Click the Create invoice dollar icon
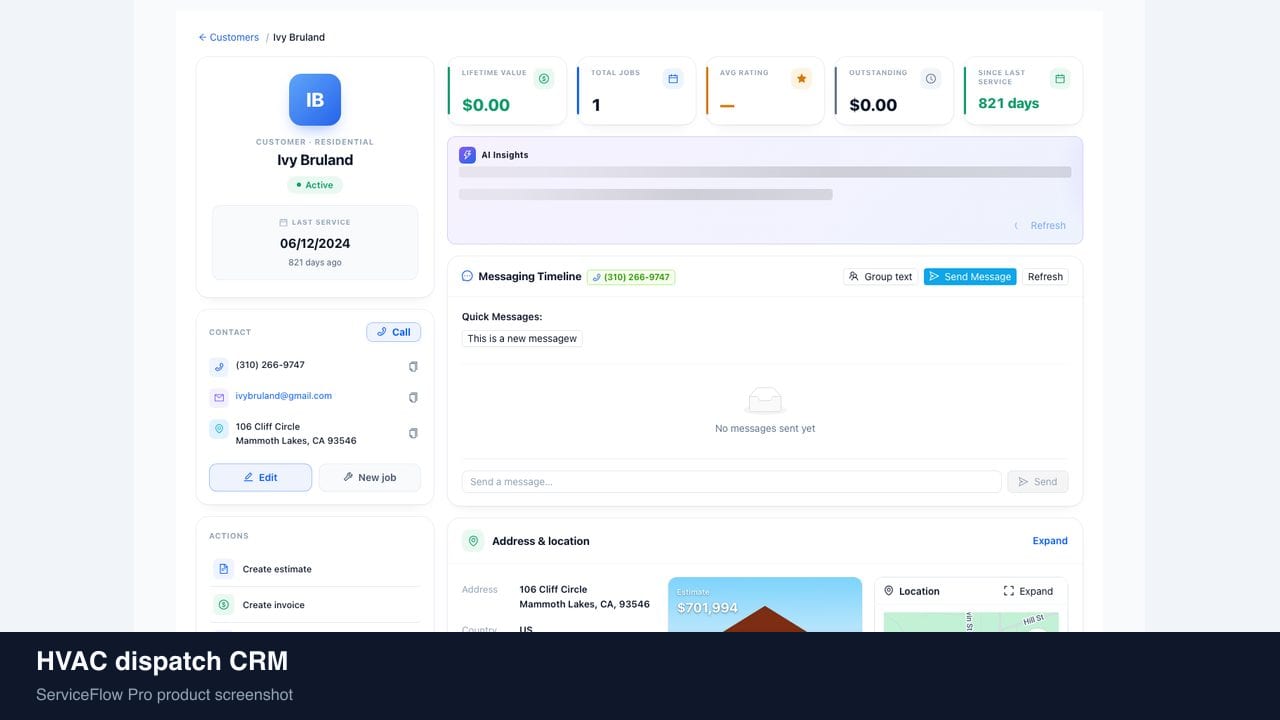Viewport: 1280px width, 720px height. 224,605
